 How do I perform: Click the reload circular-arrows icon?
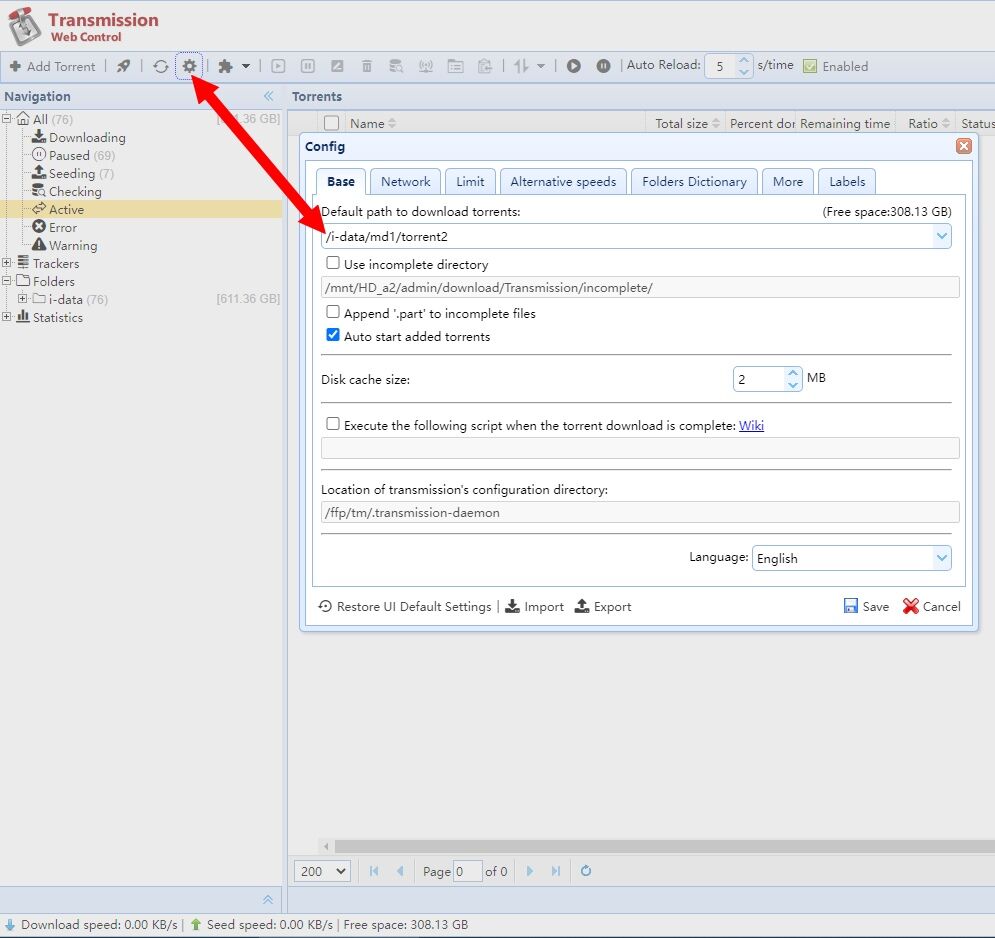point(161,66)
